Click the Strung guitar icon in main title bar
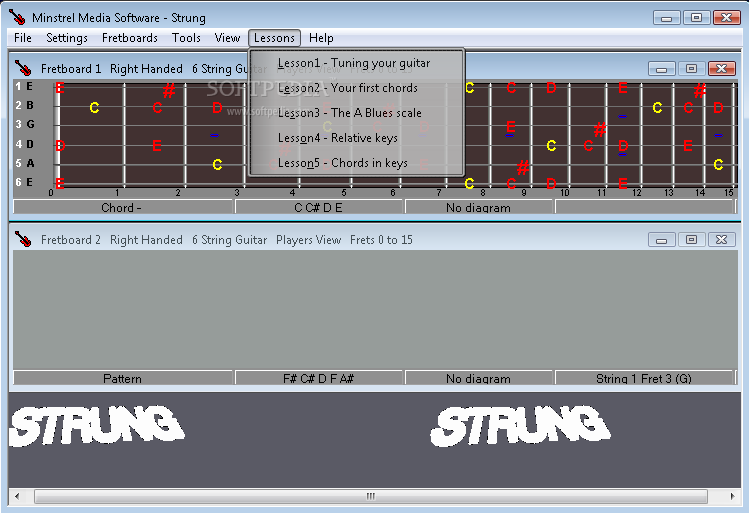The height and width of the screenshot is (513, 749). (x=18, y=17)
